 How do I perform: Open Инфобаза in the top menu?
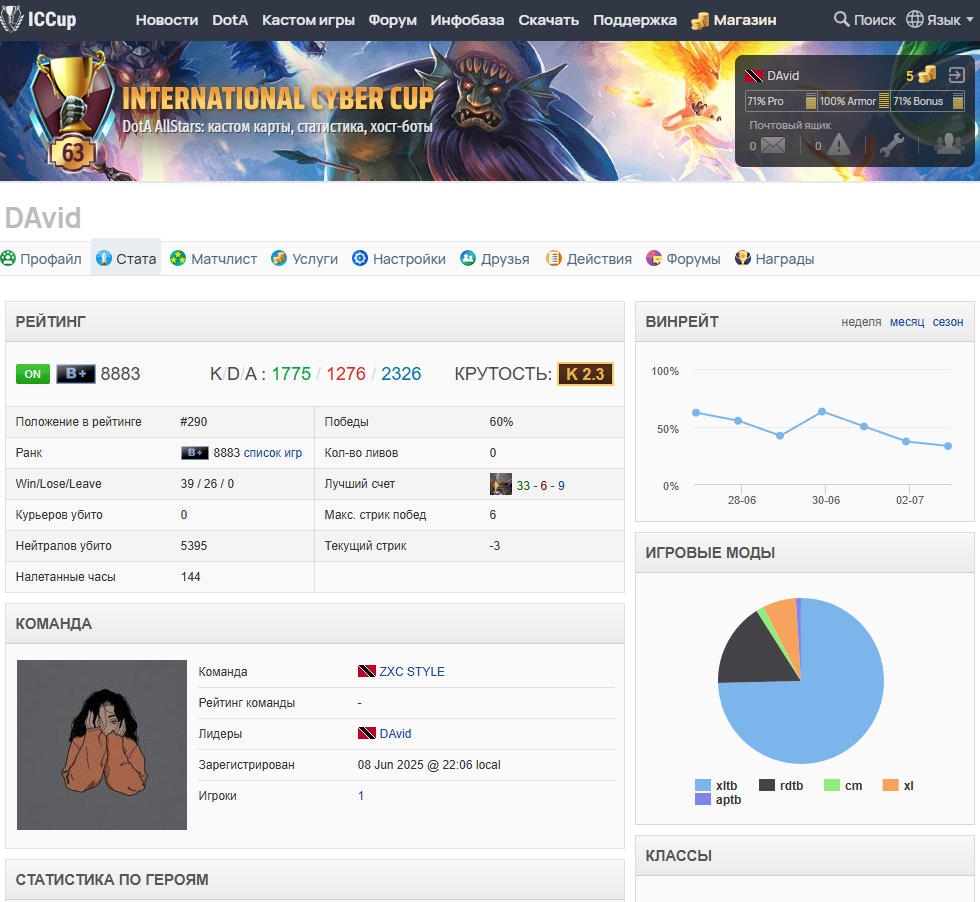(x=467, y=20)
